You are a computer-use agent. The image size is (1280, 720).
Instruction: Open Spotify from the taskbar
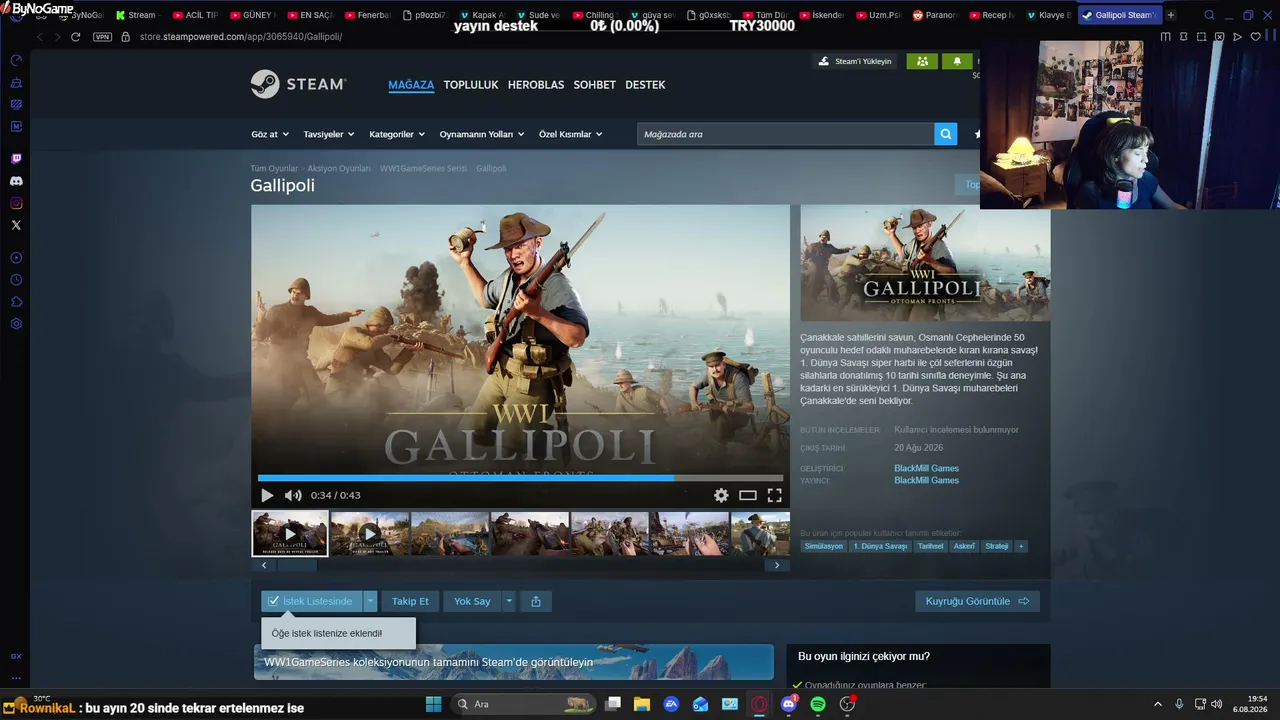(818, 704)
